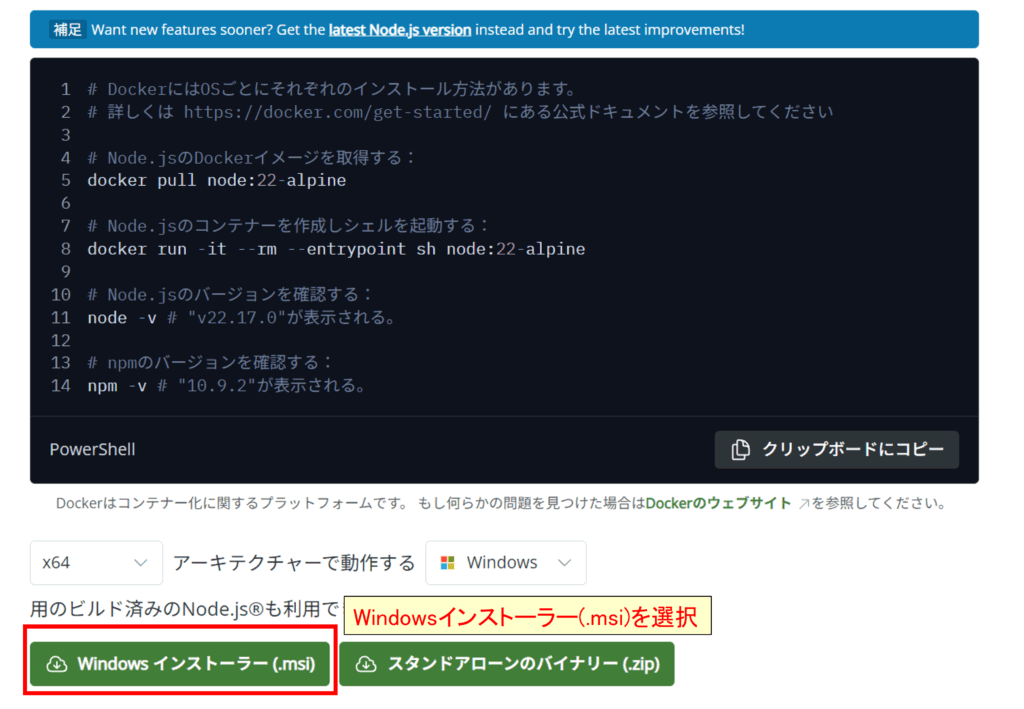Image resolution: width=1024 pixels, height=709 pixels.
Task: Open the latest Node.js version link
Action: (x=400, y=30)
